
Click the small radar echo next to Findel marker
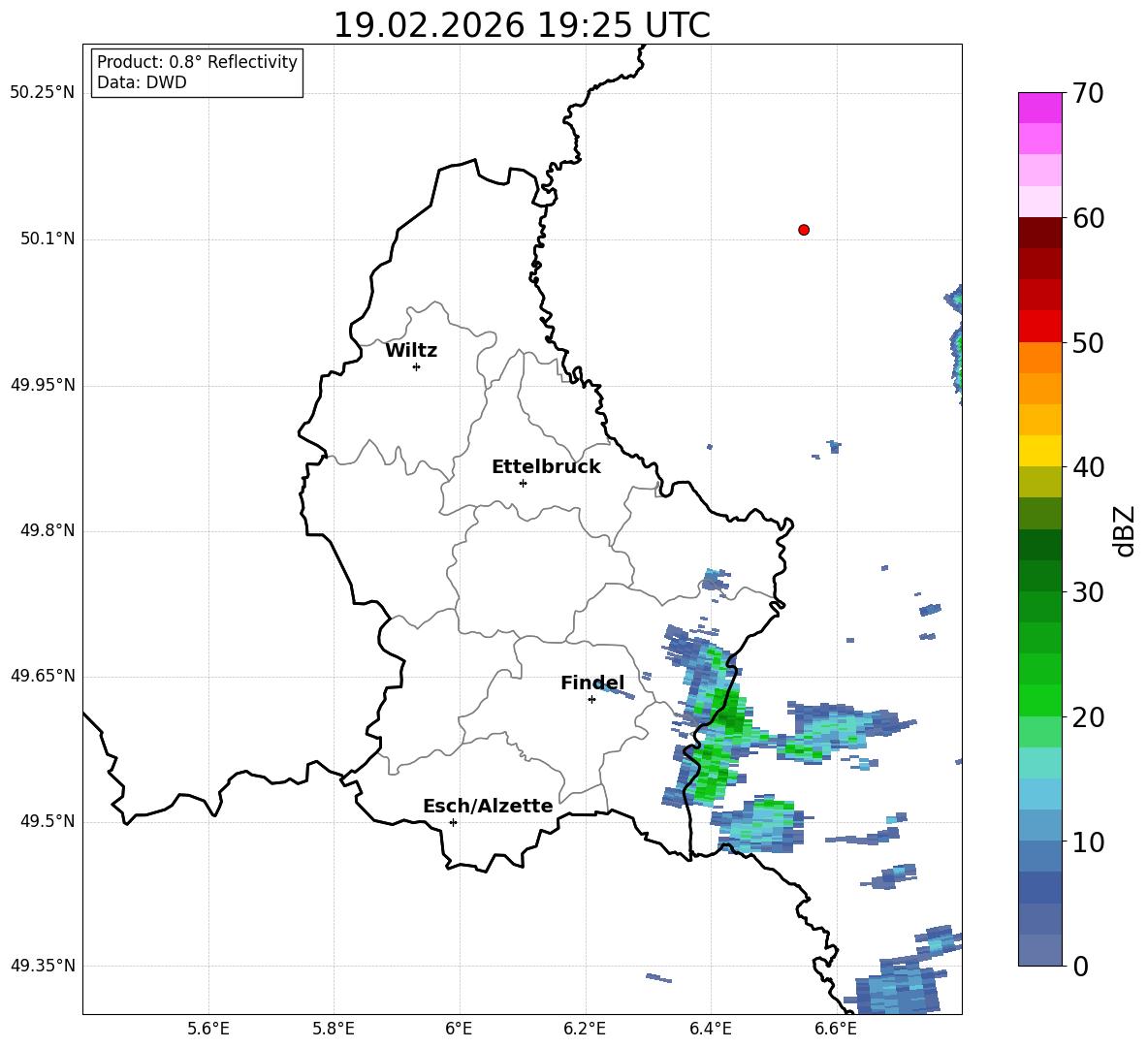pyautogui.click(x=614, y=688)
